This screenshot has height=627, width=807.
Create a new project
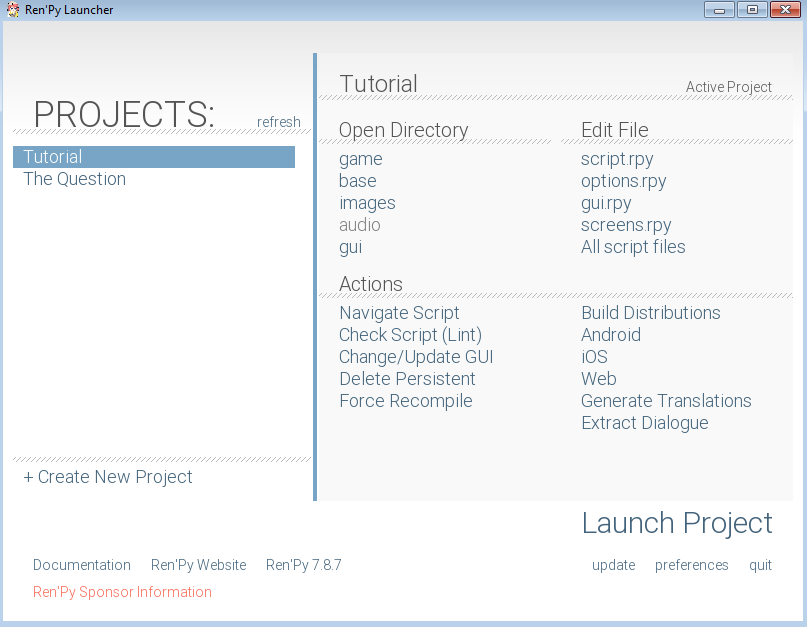[108, 477]
